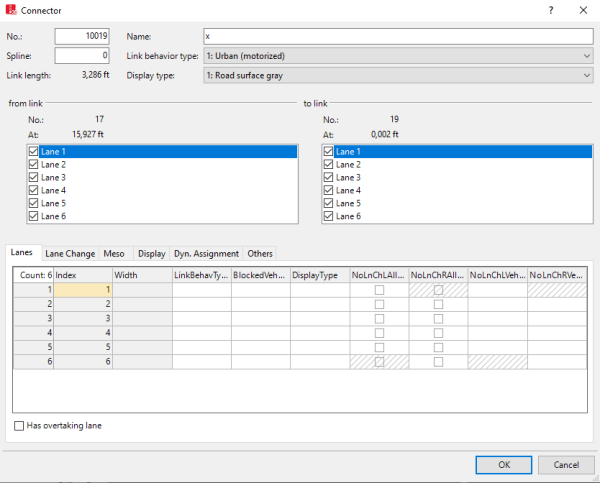Click the Connector app icon in title bar
The width and height of the screenshot is (600, 483).
tap(11, 10)
